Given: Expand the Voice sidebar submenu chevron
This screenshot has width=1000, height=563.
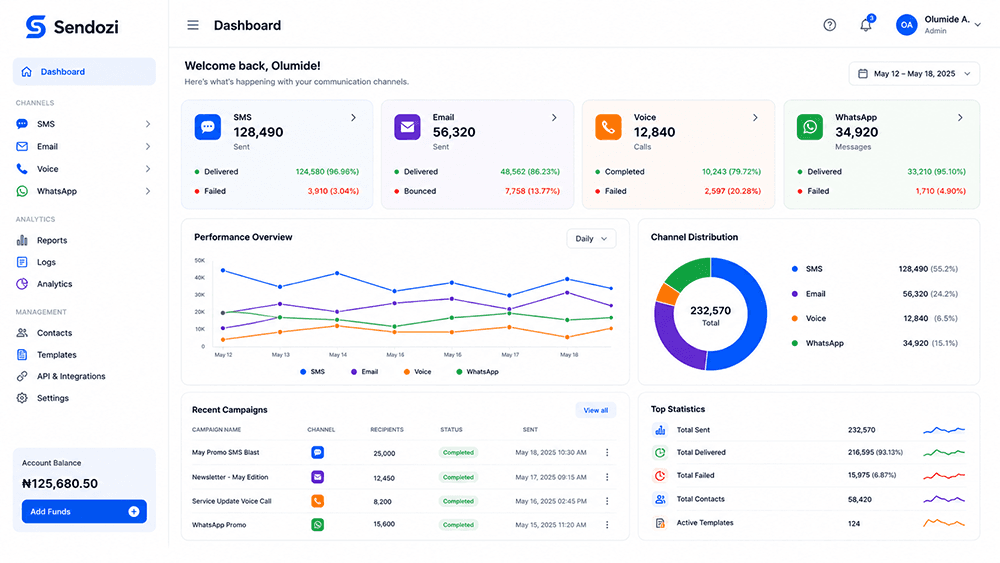Looking at the screenshot, I should tap(147, 169).
